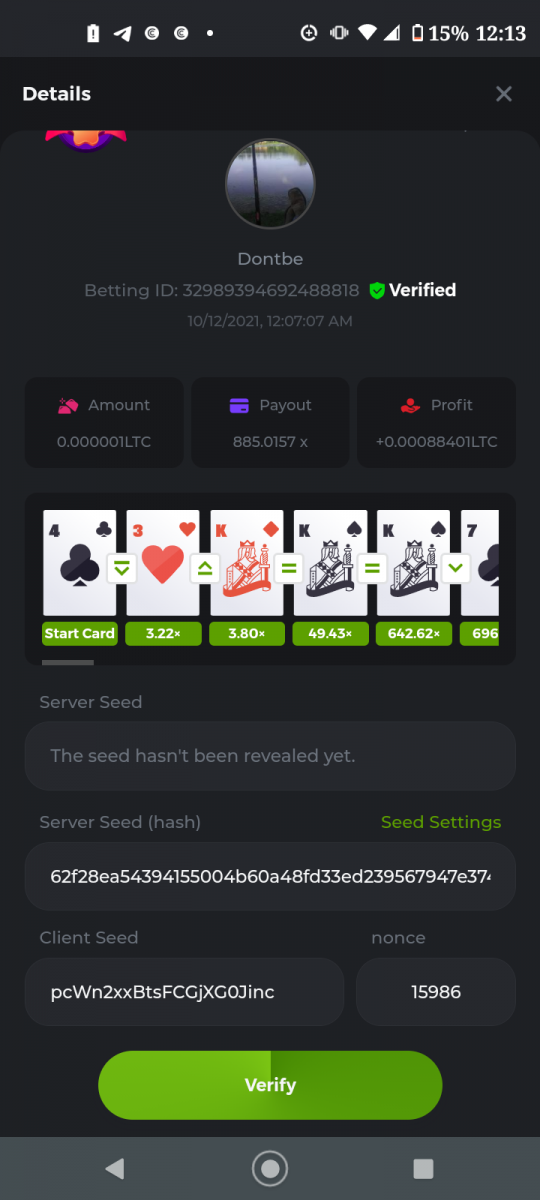Screen dimensions: 540x1200
Task: Tap the Verify button
Action: coord(270,1085)
